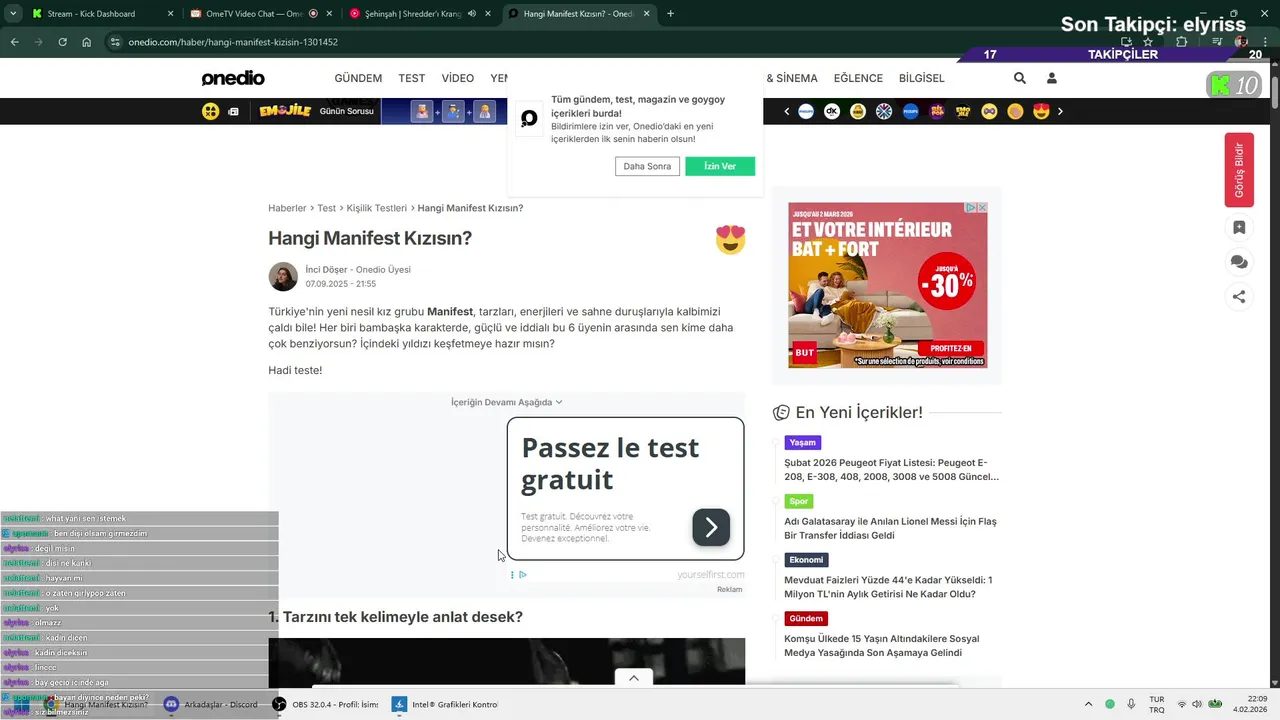Open Komşu Ülkede 15 Yaşın Altındakilere article

point(882,646)
